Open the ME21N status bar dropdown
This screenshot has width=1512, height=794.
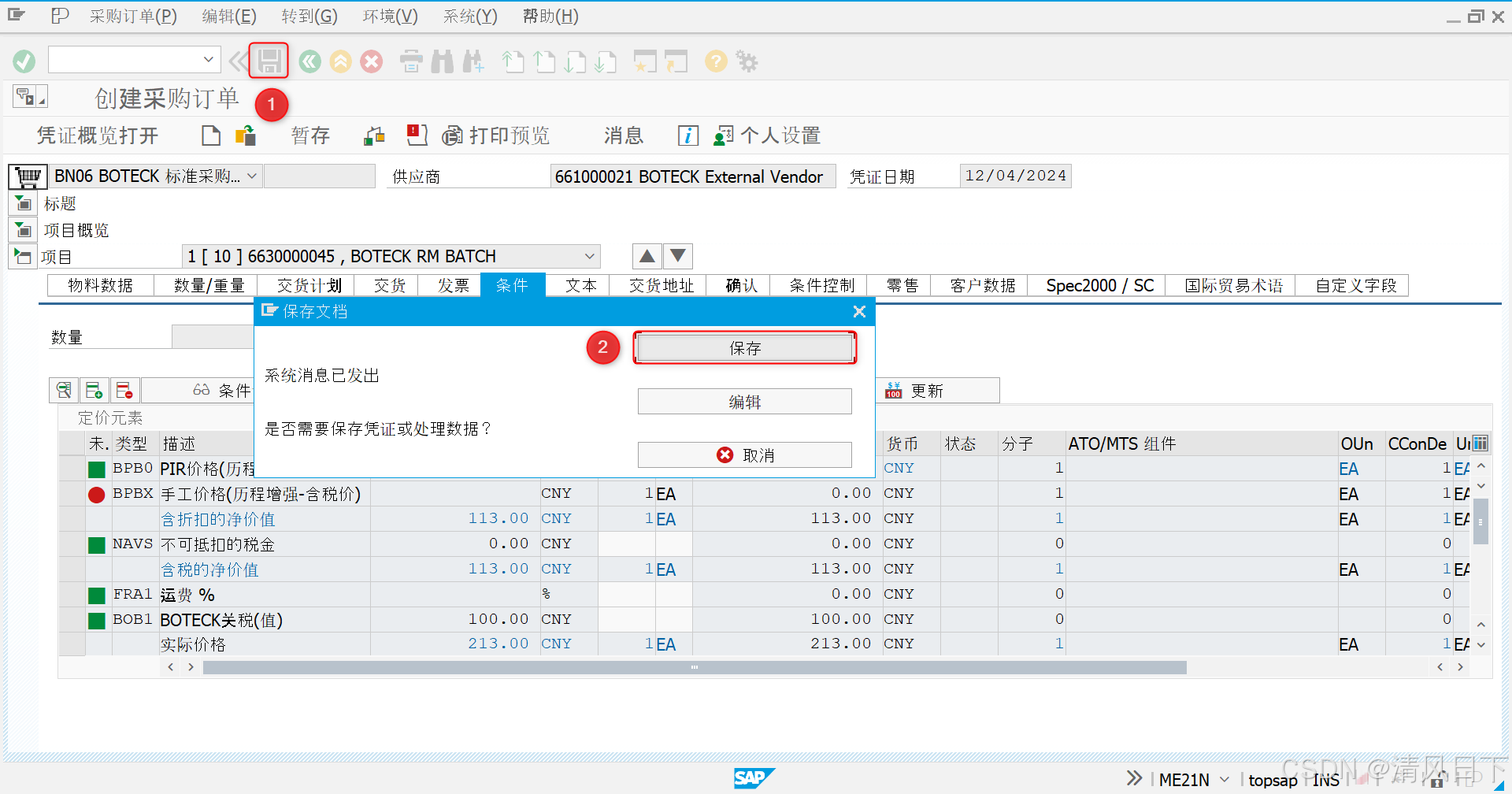(1225, 779)
